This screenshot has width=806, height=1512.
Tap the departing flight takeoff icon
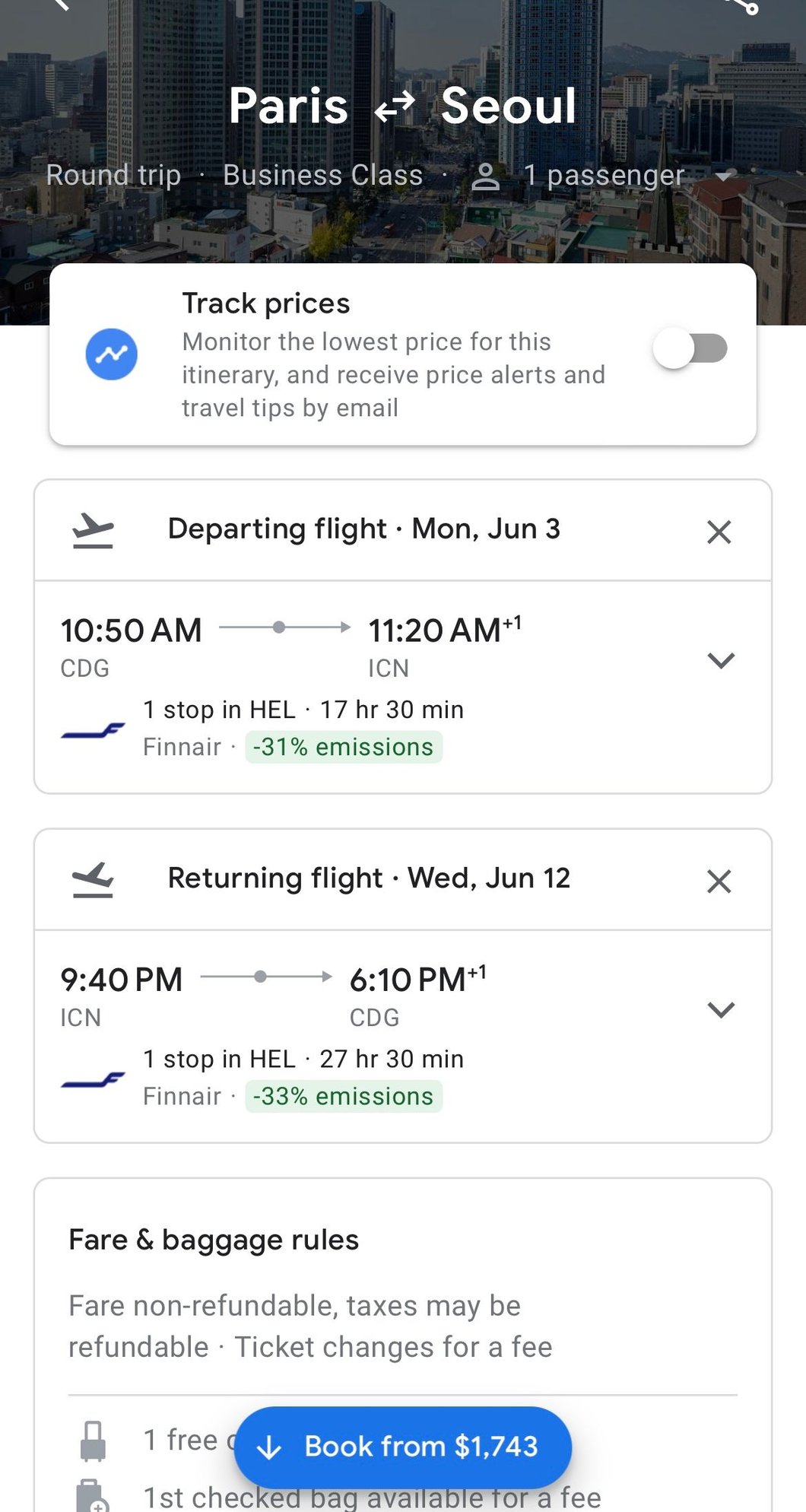(x=93, y=530)
